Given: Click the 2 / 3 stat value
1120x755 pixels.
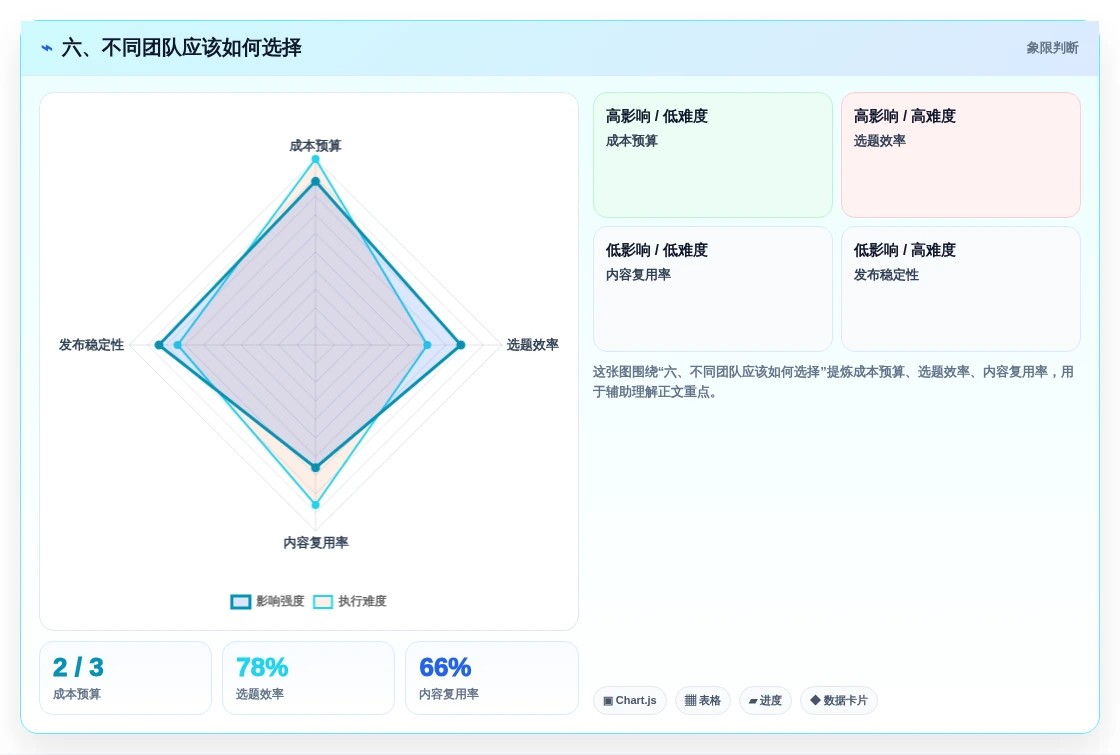Looking at the screenshot, I should 79,667.
